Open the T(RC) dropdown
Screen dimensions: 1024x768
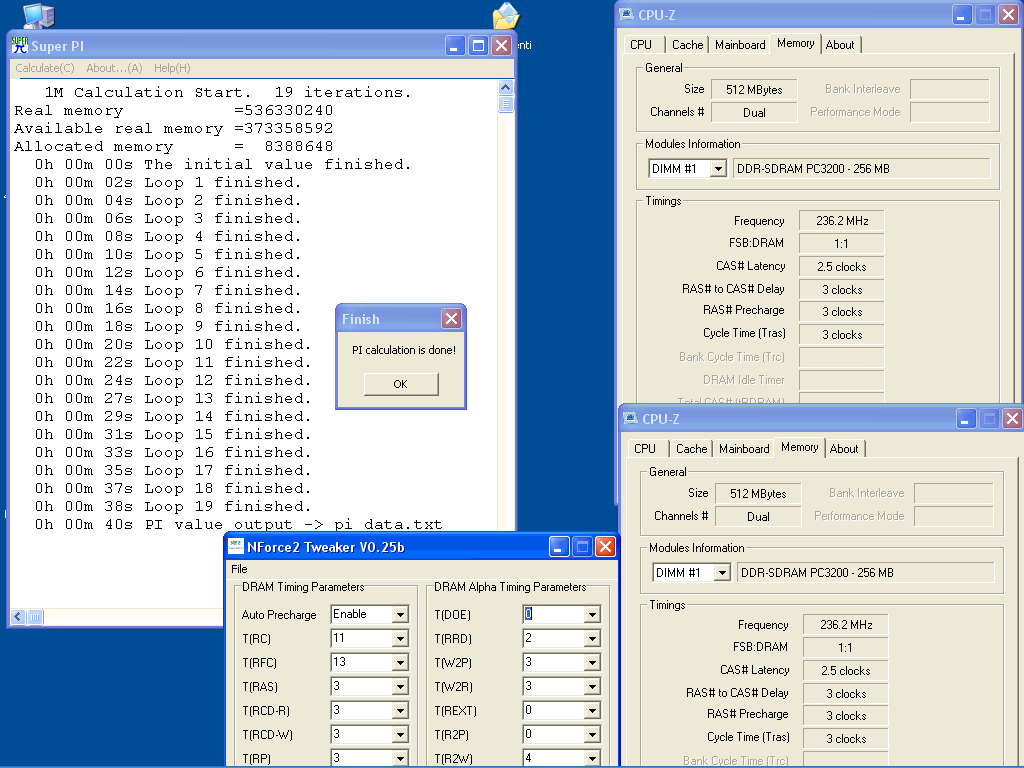(400, 639)
